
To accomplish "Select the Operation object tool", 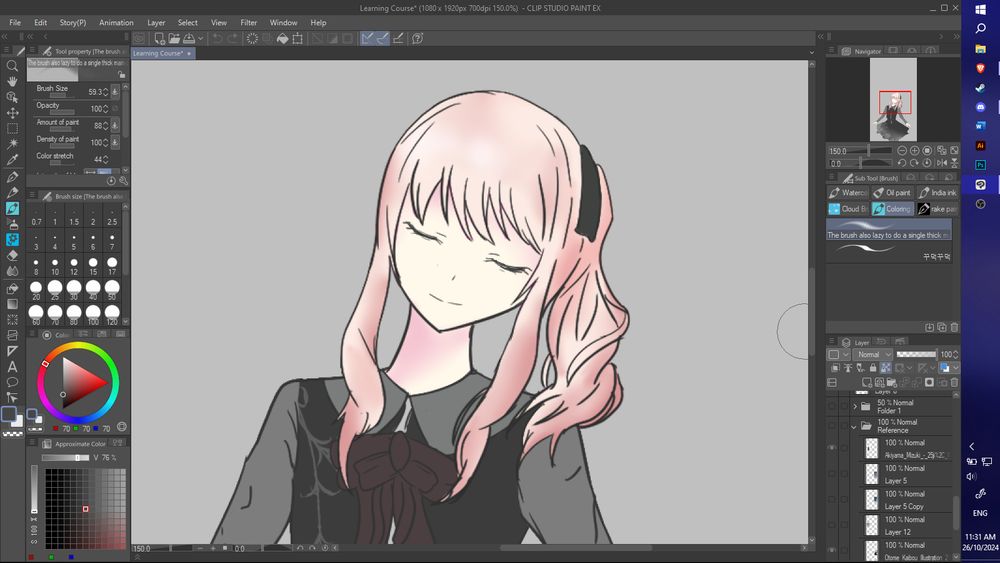I will (12, 97).
